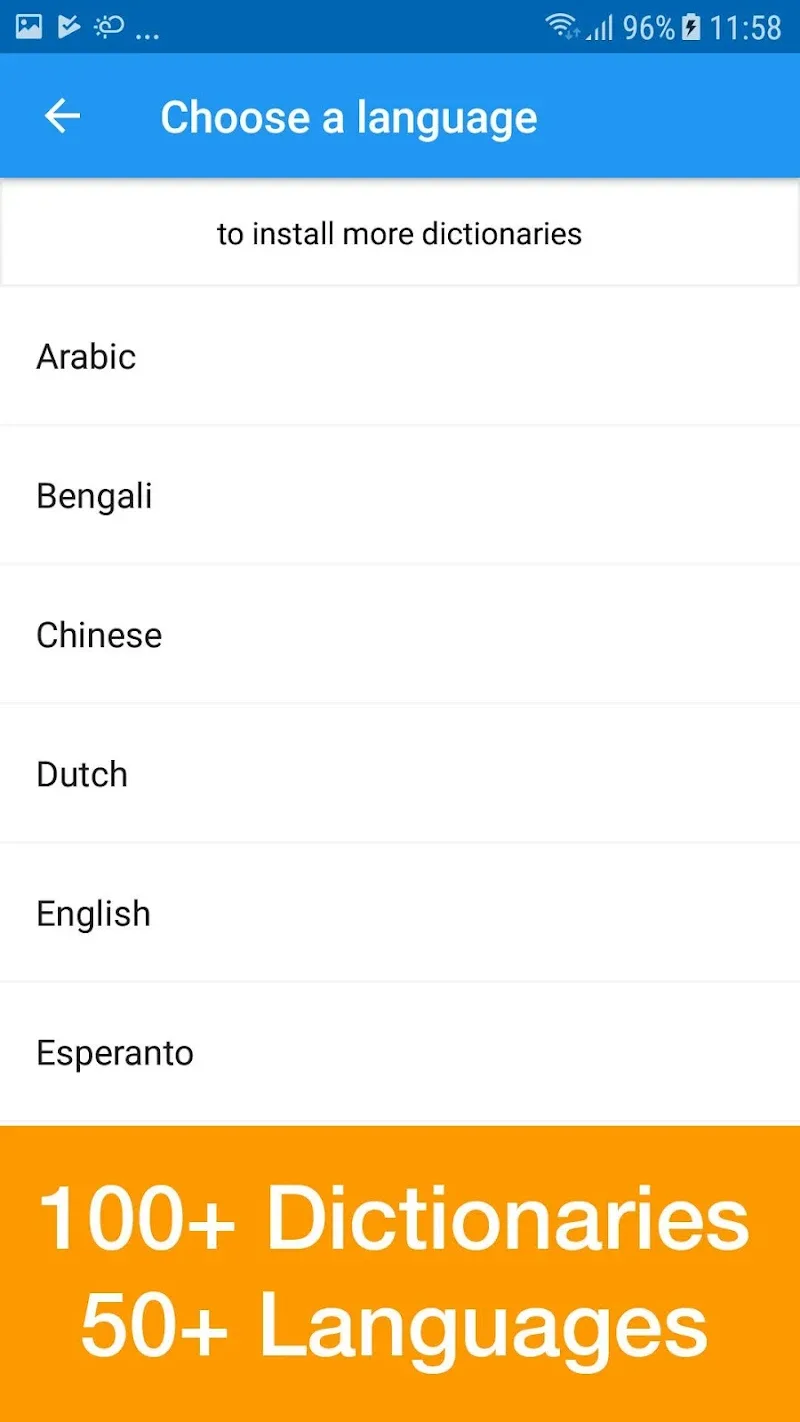This screenshot has width=800, height=1422.
Task: Tap the checkmark task notification icon
Action: (68, 27)
